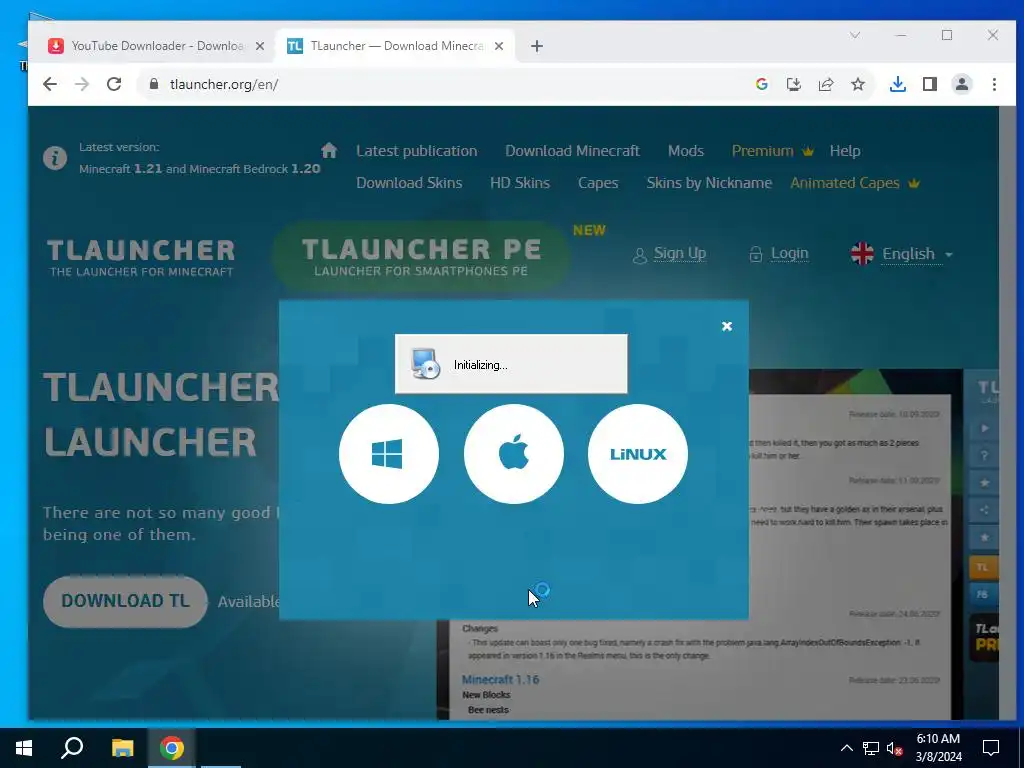1024x768 pixels.
Task: Open the tab search chevron
Action: coord(855,35)
